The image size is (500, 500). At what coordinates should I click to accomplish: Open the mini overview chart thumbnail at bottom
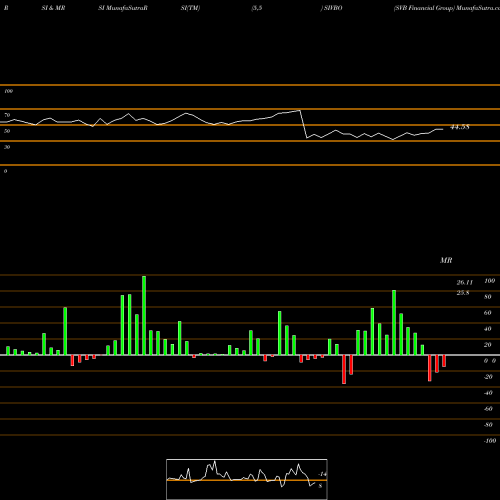click(x=247, y=479)
